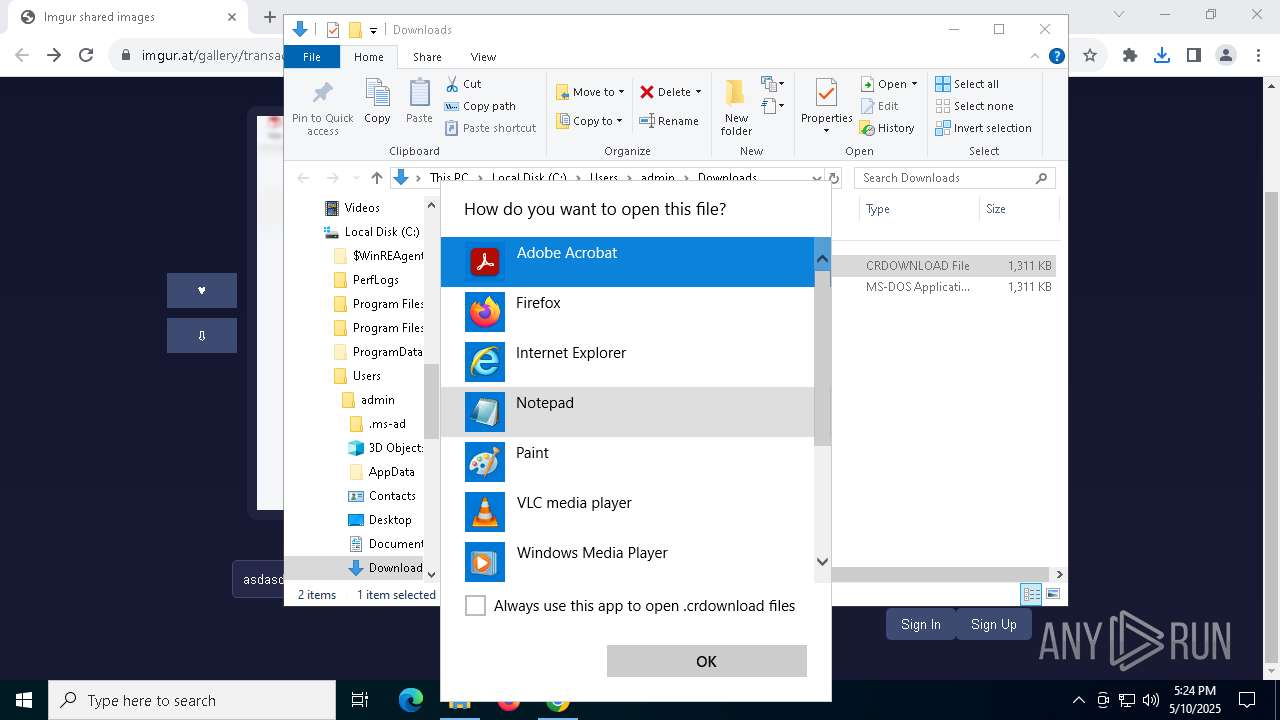Check Always use this app for .crdownload

pyautogui.click(x=476, y=606)
